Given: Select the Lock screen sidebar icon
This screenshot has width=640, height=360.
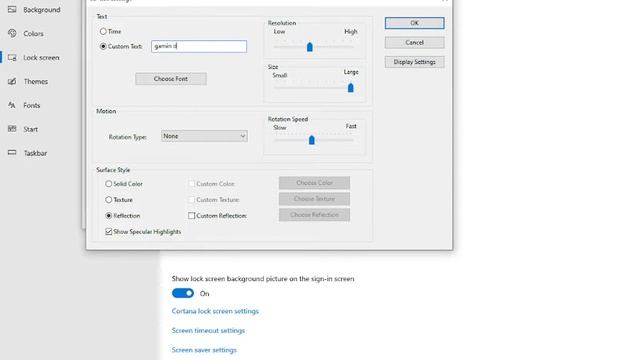Looking at the screenshot, I should [x=12, y=57].
